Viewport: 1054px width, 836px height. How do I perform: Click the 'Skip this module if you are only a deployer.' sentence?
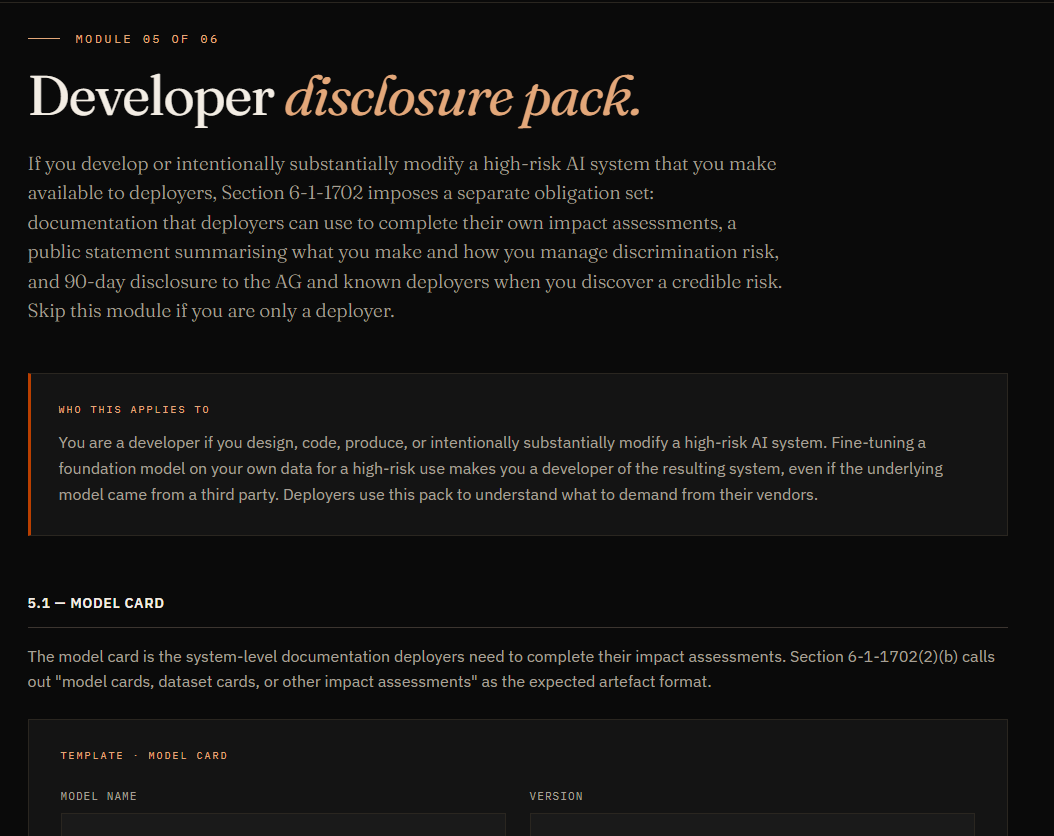click(211, 311)
